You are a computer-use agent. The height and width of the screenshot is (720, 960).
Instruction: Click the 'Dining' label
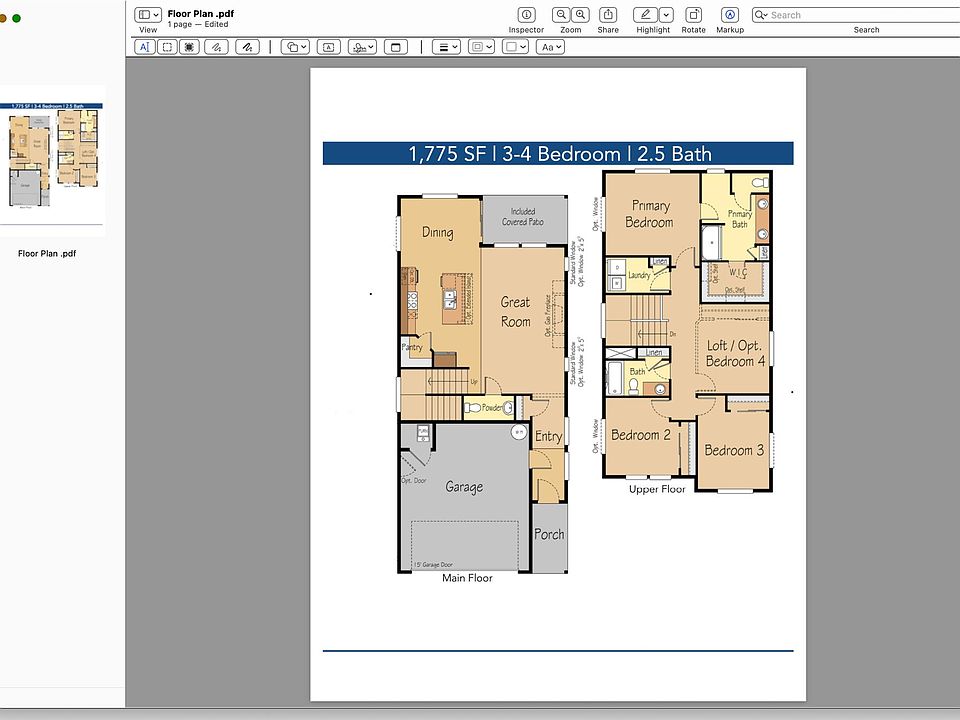437,232
